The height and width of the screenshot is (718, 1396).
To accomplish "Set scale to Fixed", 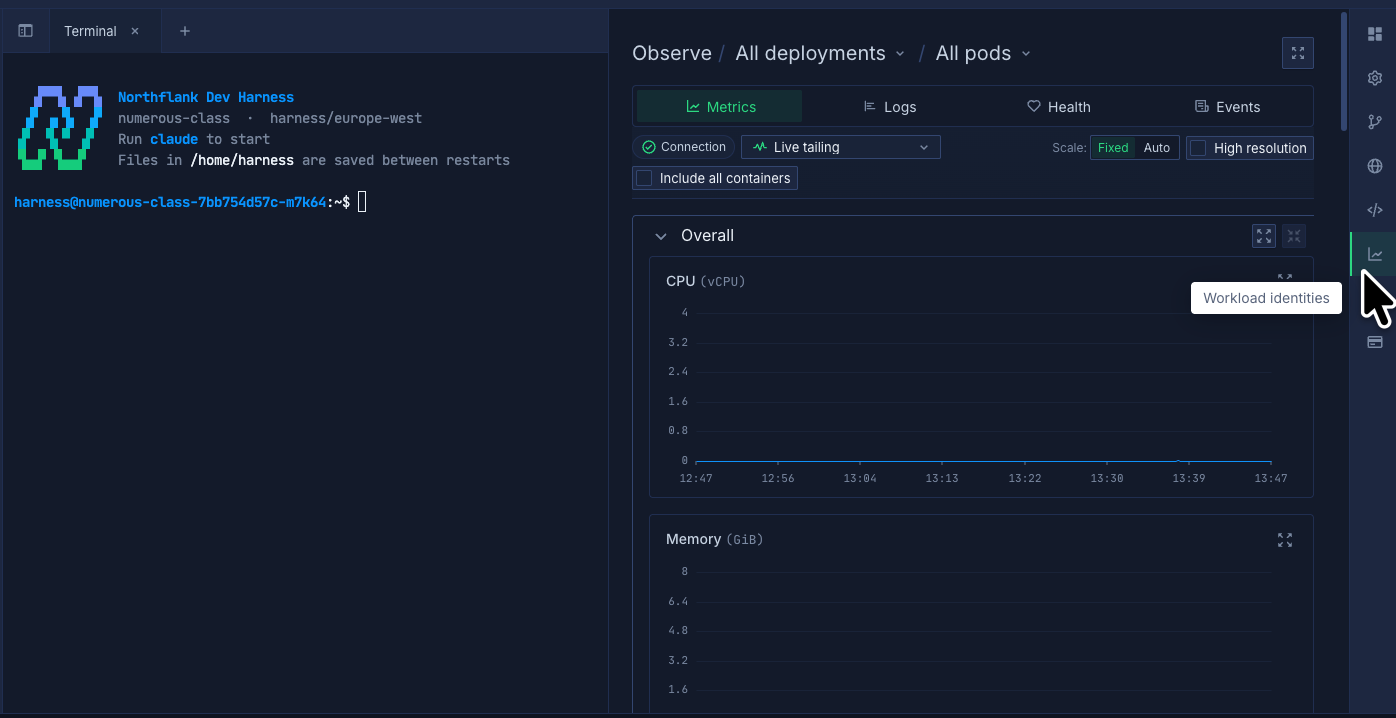I will pos(1113,148).
